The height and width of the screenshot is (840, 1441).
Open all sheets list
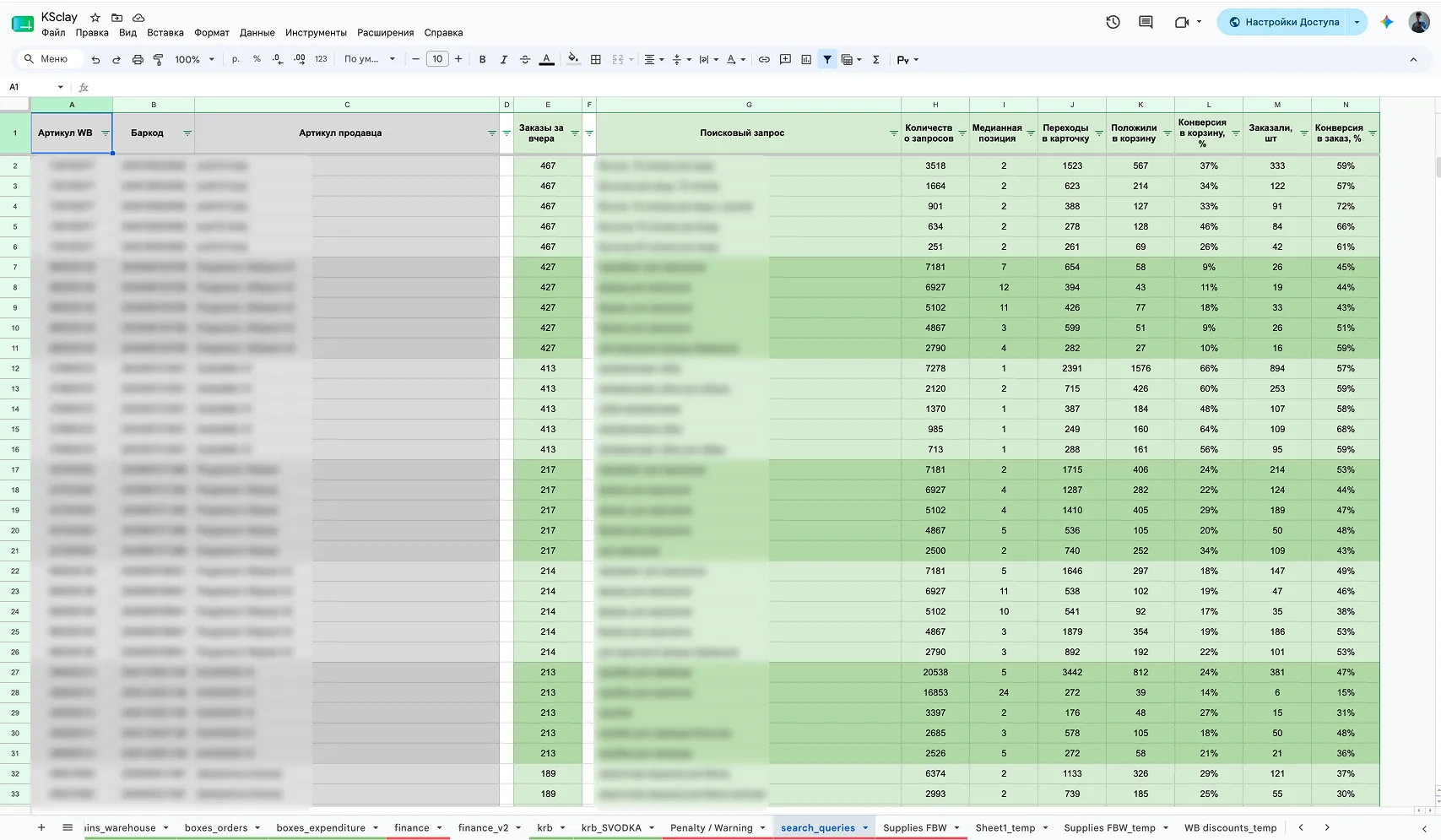click(x=68, y=827)
